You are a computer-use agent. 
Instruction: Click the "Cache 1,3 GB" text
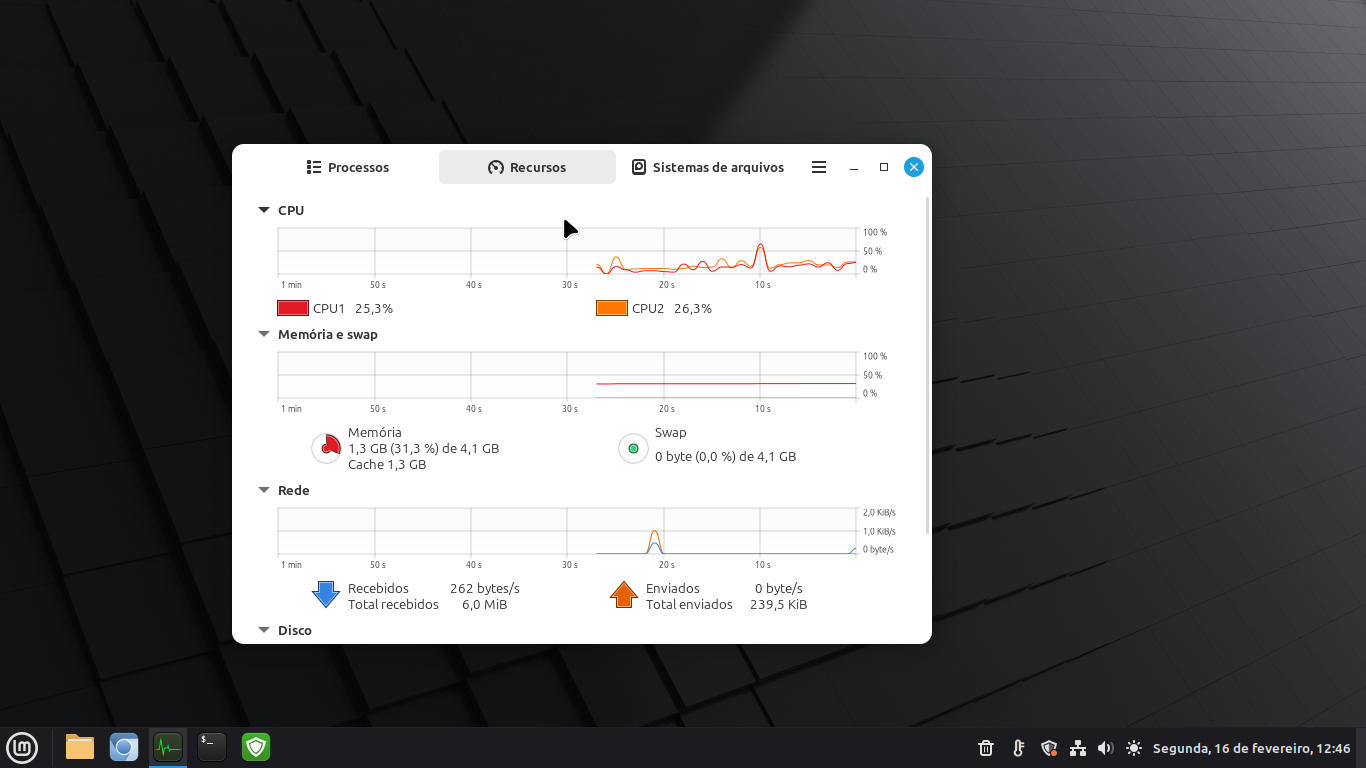(387, 464)
